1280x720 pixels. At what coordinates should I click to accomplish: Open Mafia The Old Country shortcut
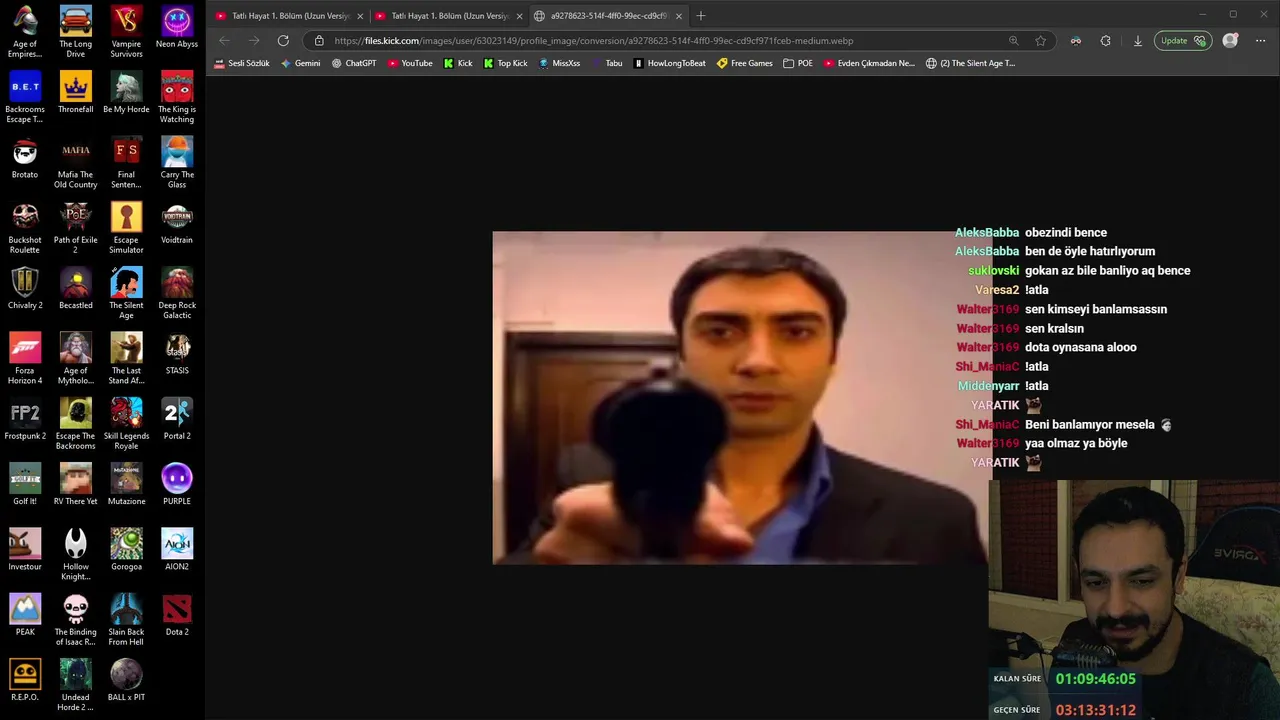click(x=75, y=162)
